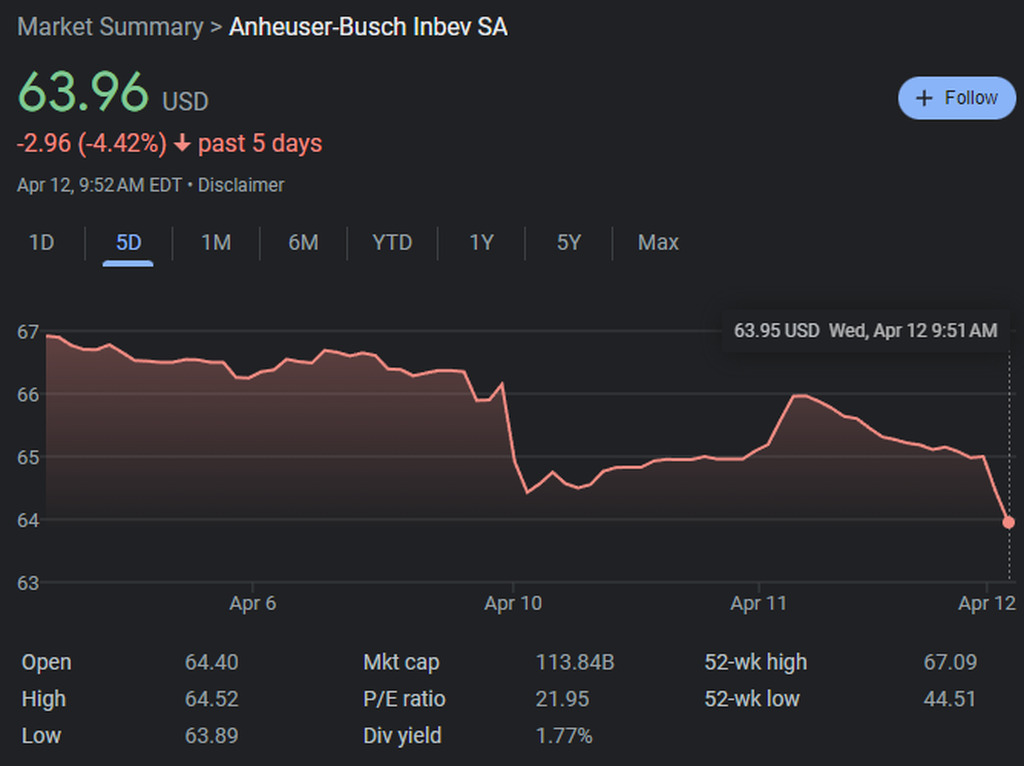Image resolution: width=1024 pixels, height=766 pixels.
Task: Click the Apr 10 date marker
Action: point(513,603)
